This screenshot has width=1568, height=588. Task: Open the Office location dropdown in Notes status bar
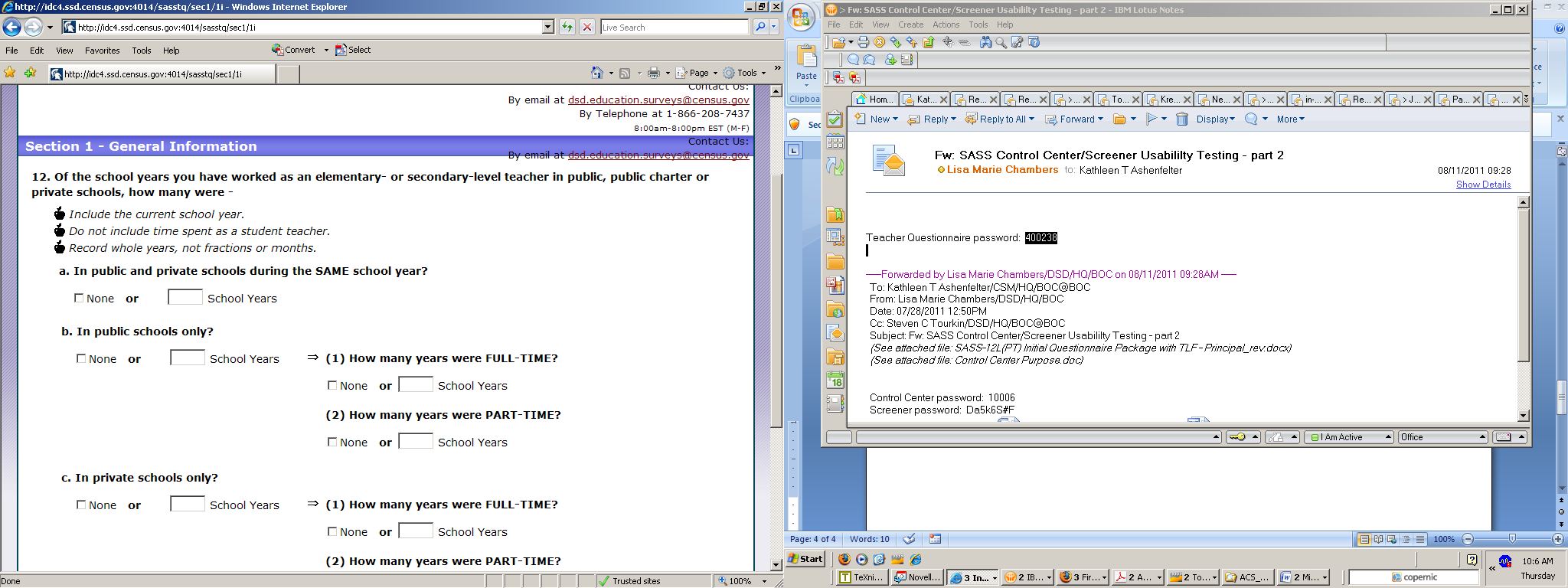1443,437
